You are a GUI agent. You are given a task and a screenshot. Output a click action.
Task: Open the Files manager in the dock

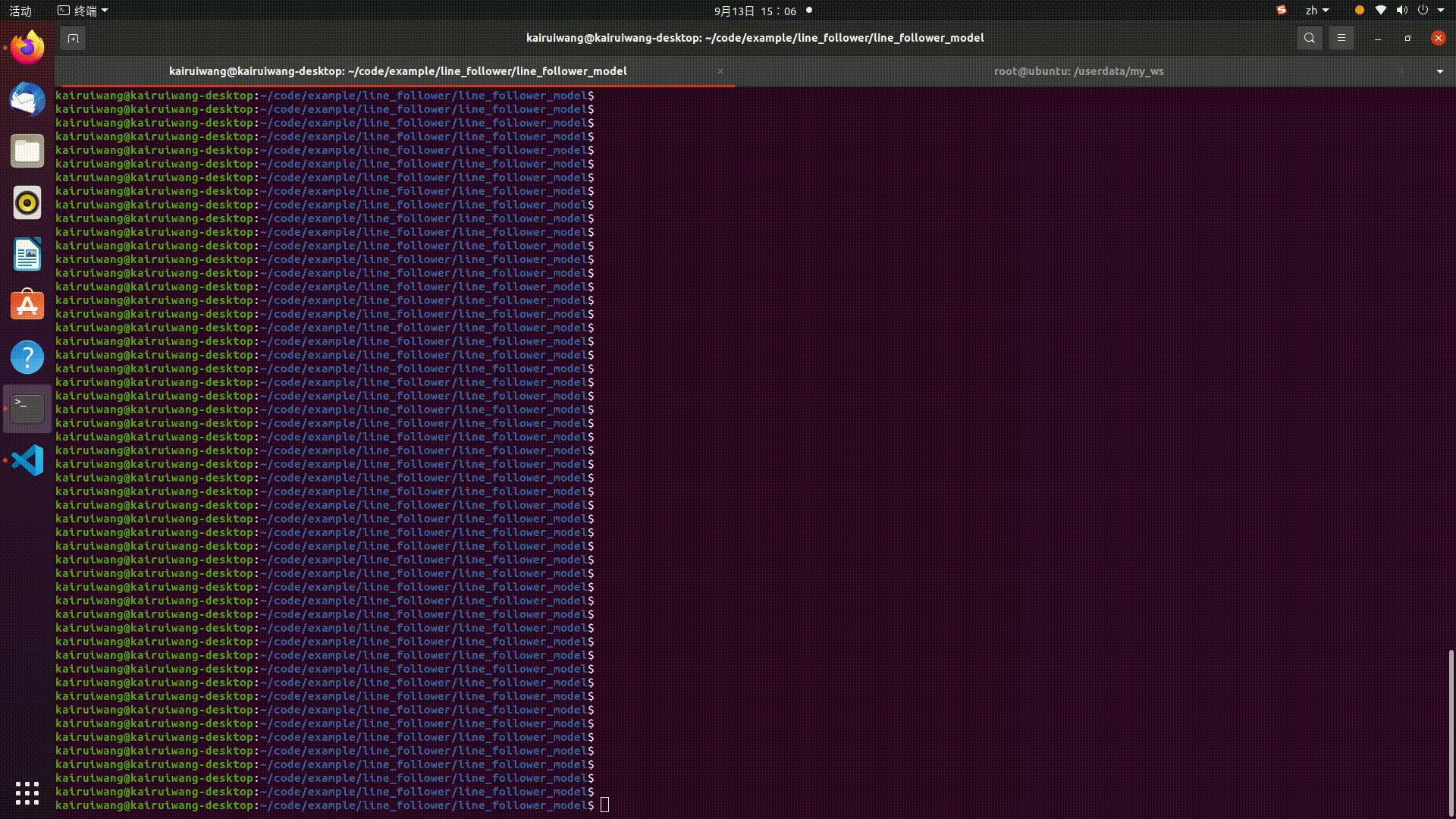click(x=27, y=151)
